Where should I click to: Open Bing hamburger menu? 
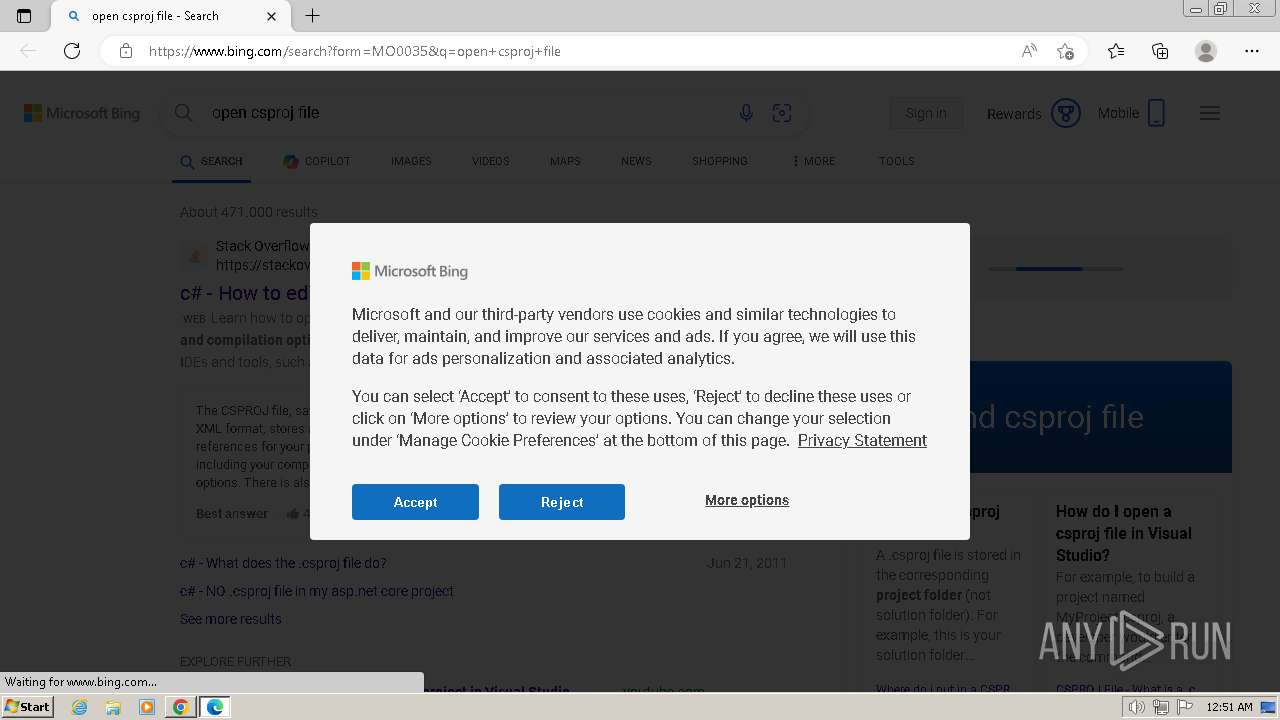coord(1210,113)
